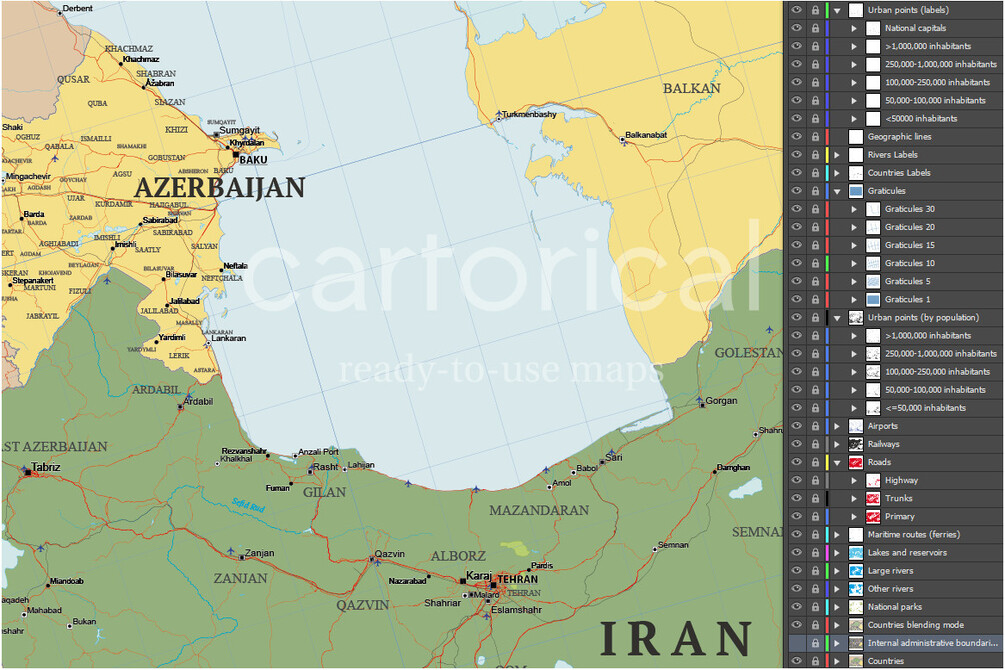
Task: Click the Roads layer red thumbnail
Action: (856, 462)
